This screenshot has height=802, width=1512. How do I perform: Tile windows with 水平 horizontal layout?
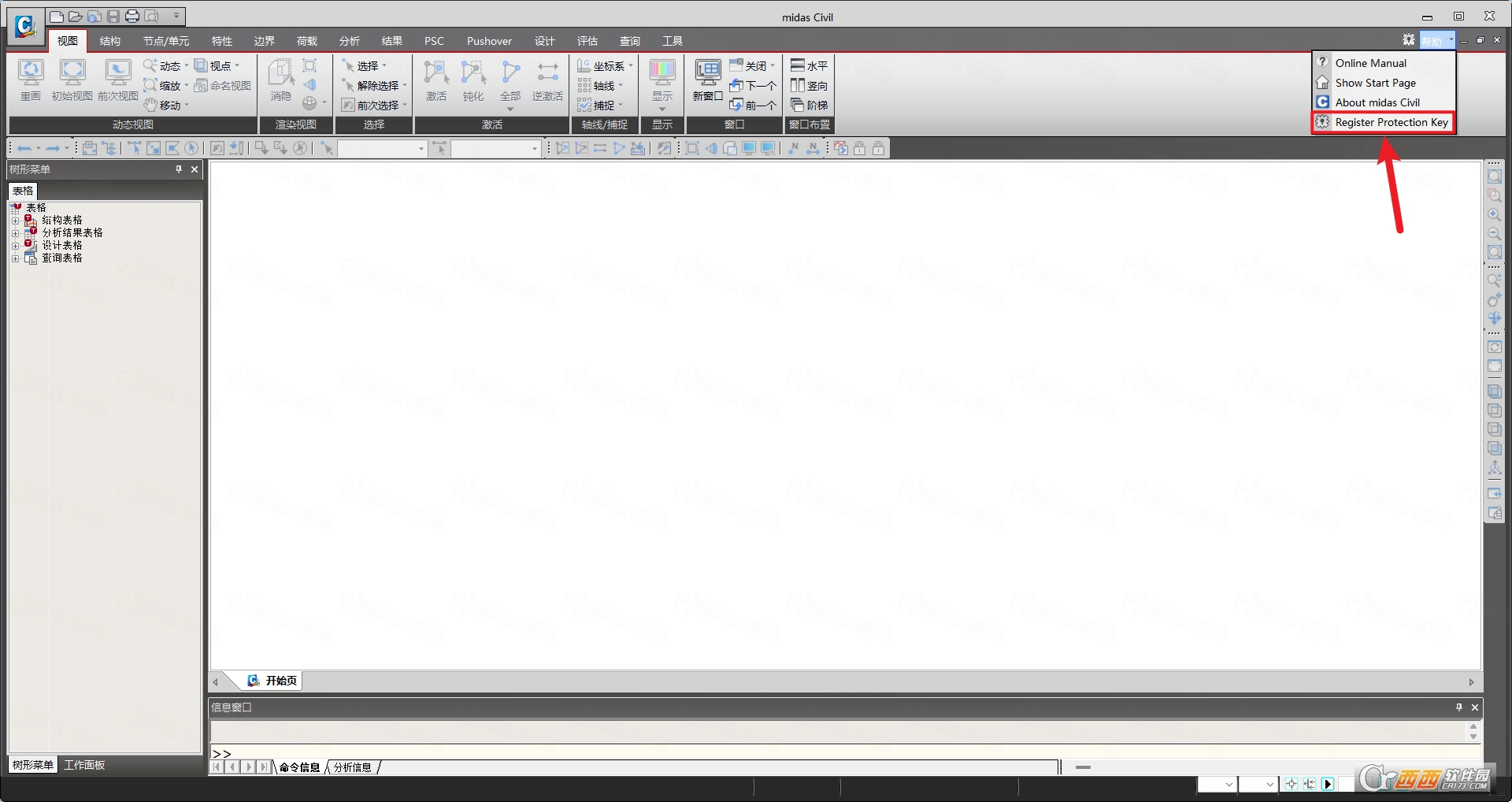pos(810,66)
